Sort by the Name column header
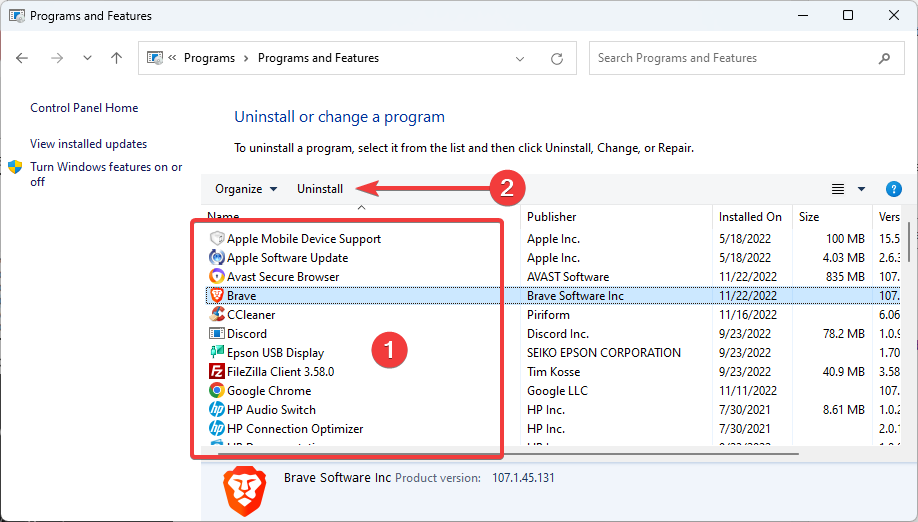The width and height of the screenshot is (918, 522). [223, 216]
